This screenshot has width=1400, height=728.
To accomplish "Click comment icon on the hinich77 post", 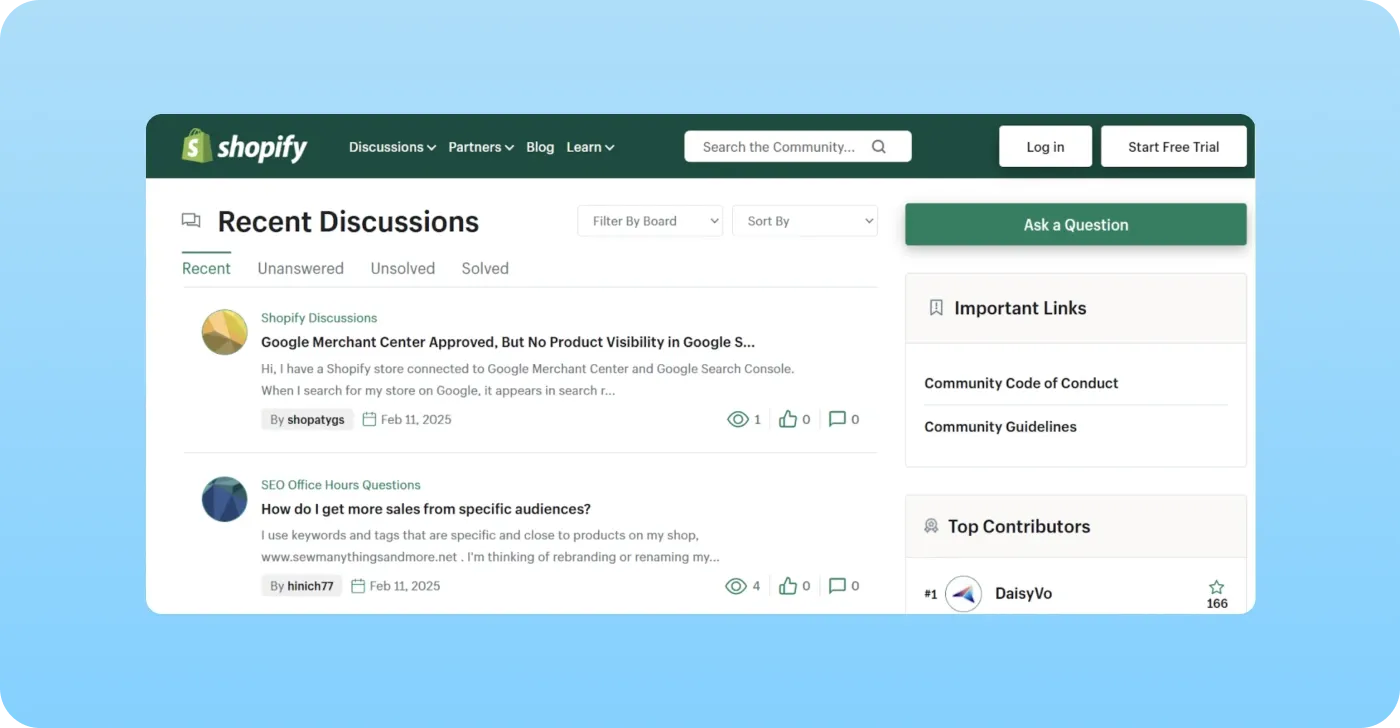I will click(x=838, y=586).
